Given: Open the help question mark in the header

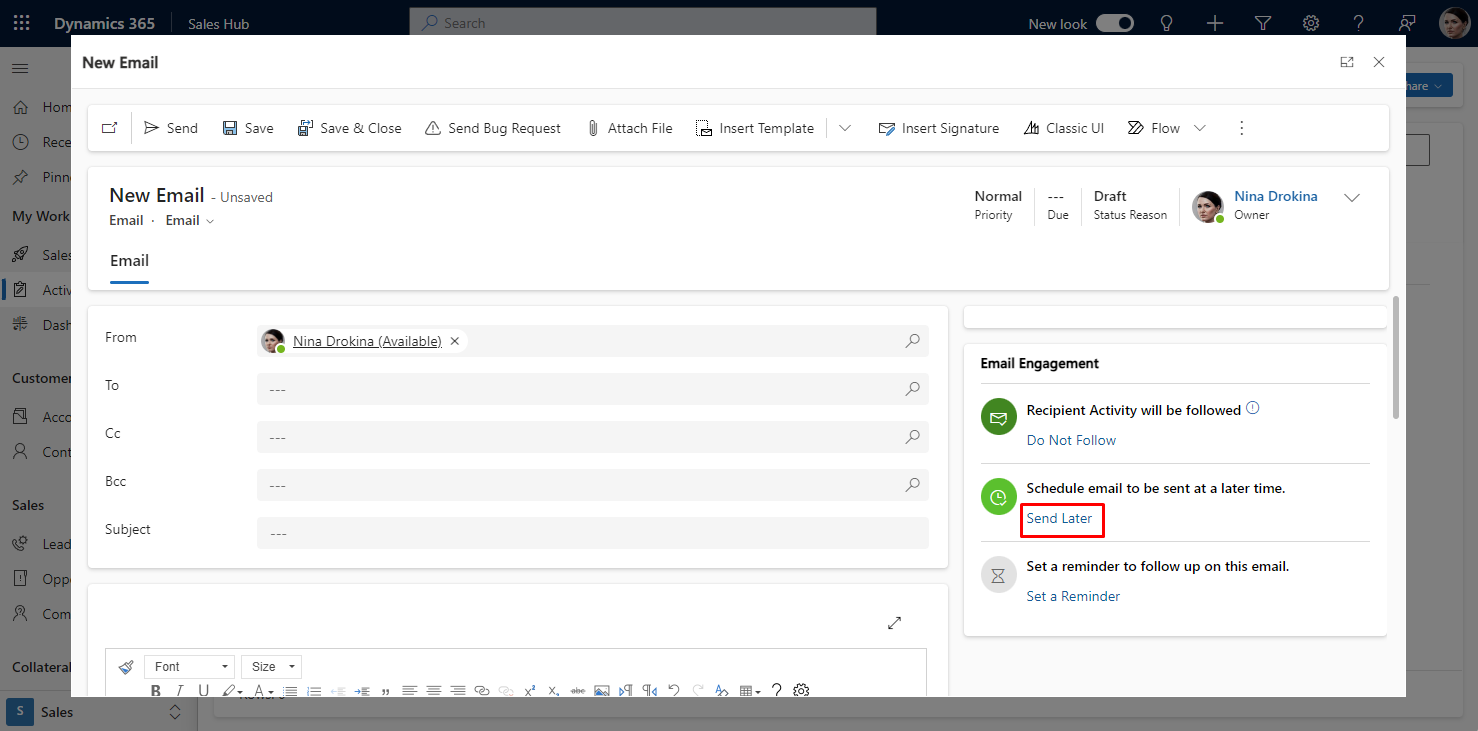Looking at the screenshot, I should [1359, 23].
